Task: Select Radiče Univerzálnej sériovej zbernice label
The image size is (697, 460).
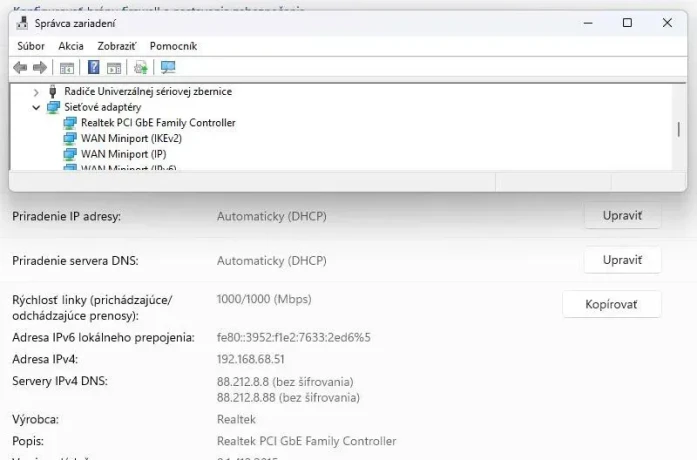Action: (x=148, y=92)
